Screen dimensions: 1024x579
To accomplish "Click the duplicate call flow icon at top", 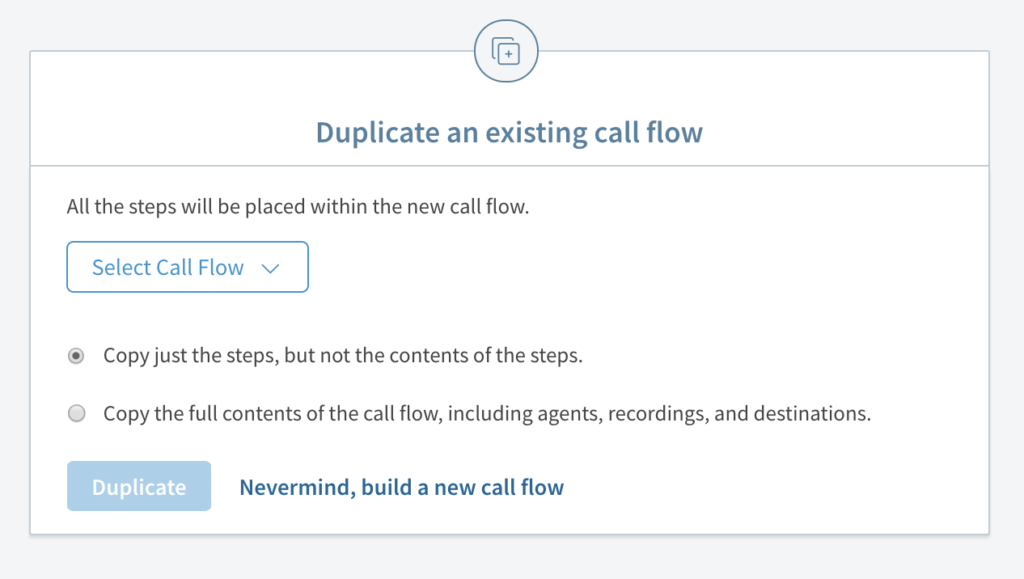I will 506,50.
